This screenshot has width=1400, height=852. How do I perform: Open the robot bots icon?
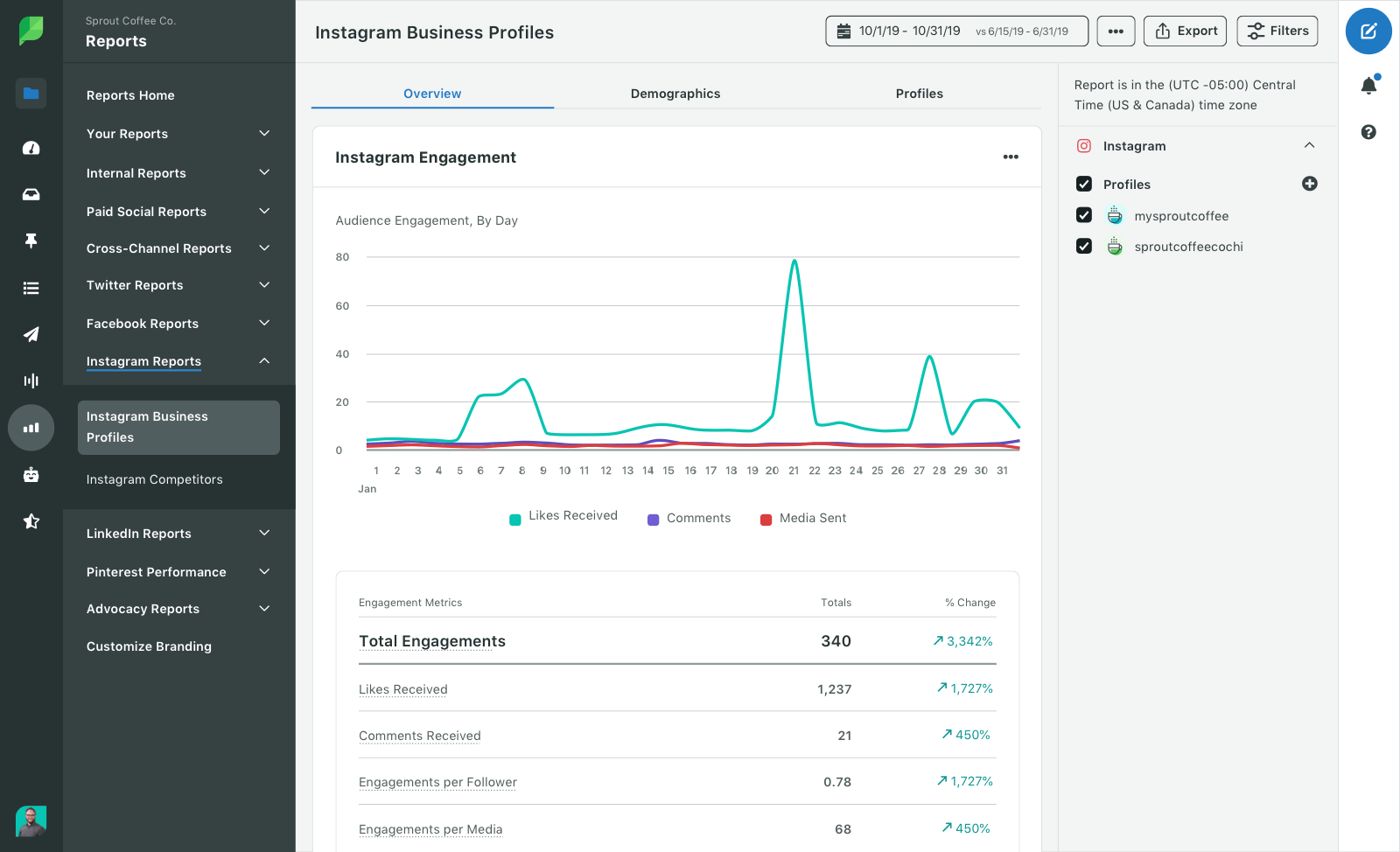click(31, 475)
